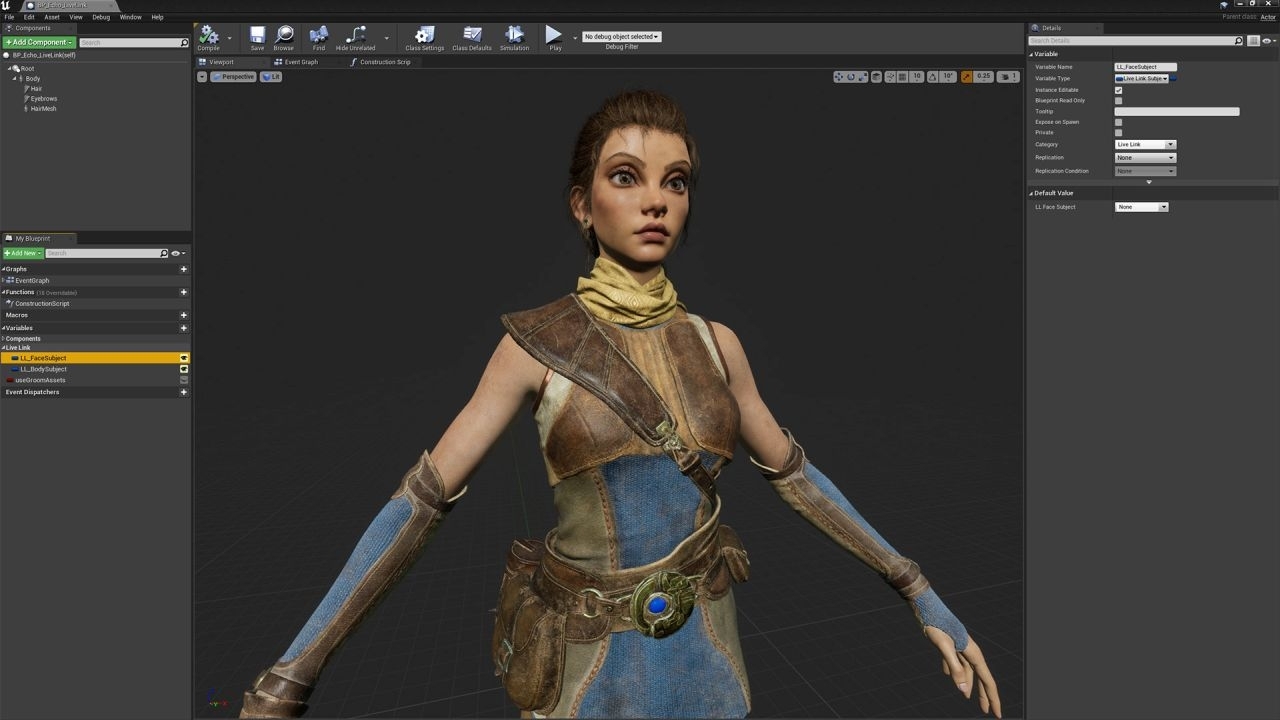Open Perspective view mode menu

(233, 77)
